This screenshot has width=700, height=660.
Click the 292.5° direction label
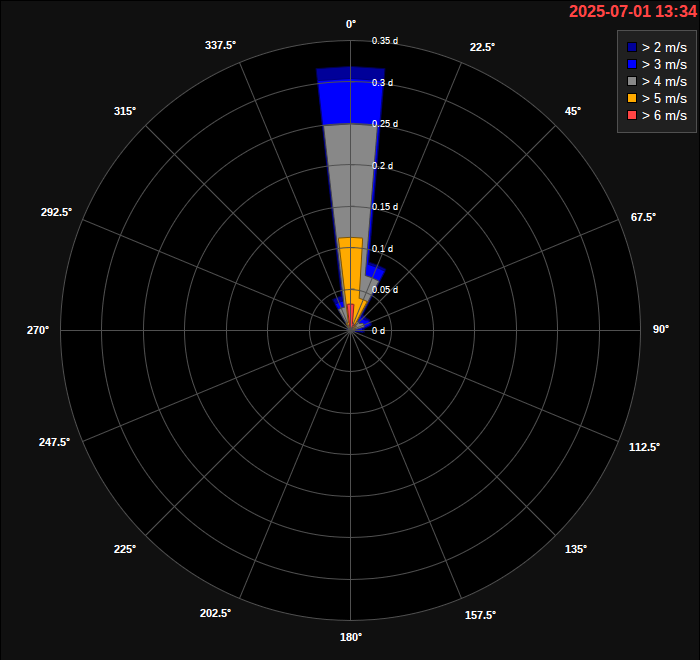click(x=56, y=212)
